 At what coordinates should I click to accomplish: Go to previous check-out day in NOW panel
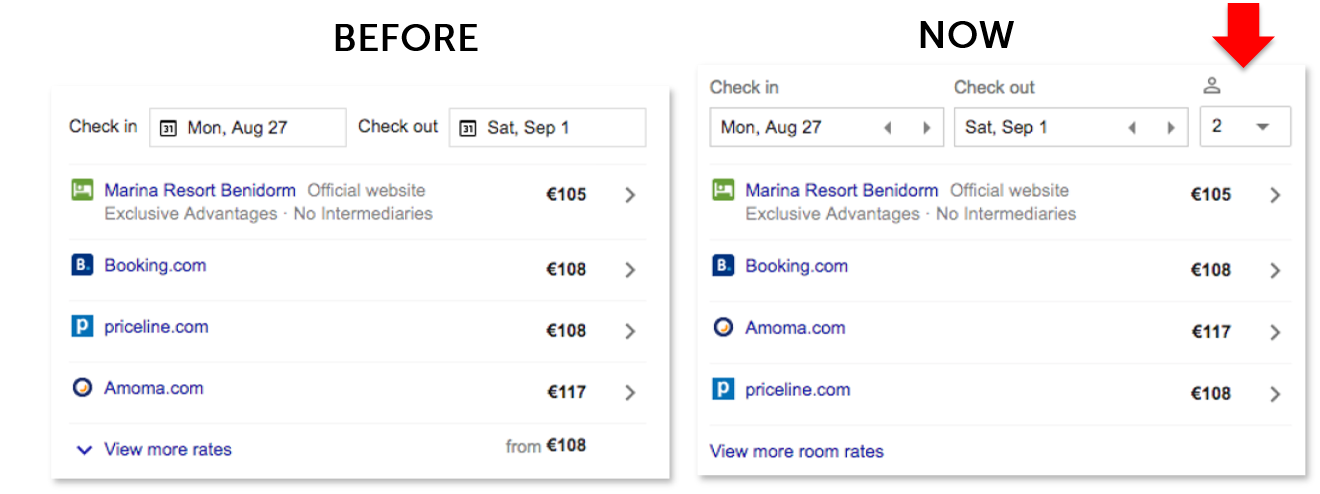1131,128
